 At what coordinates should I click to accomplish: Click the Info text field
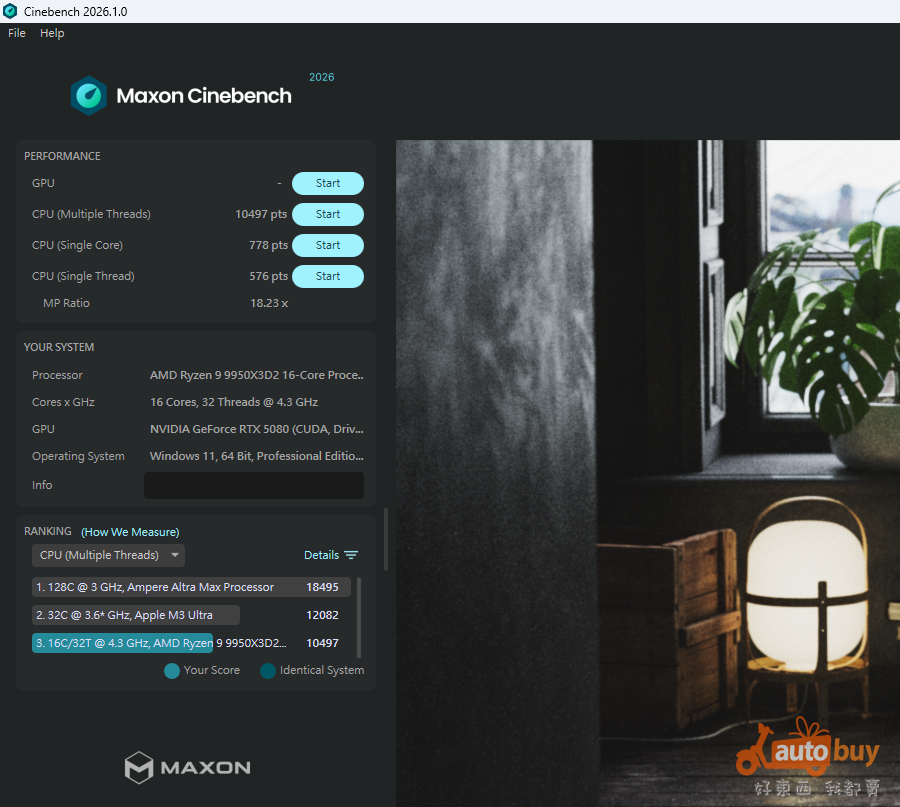[x=253, y=486]
